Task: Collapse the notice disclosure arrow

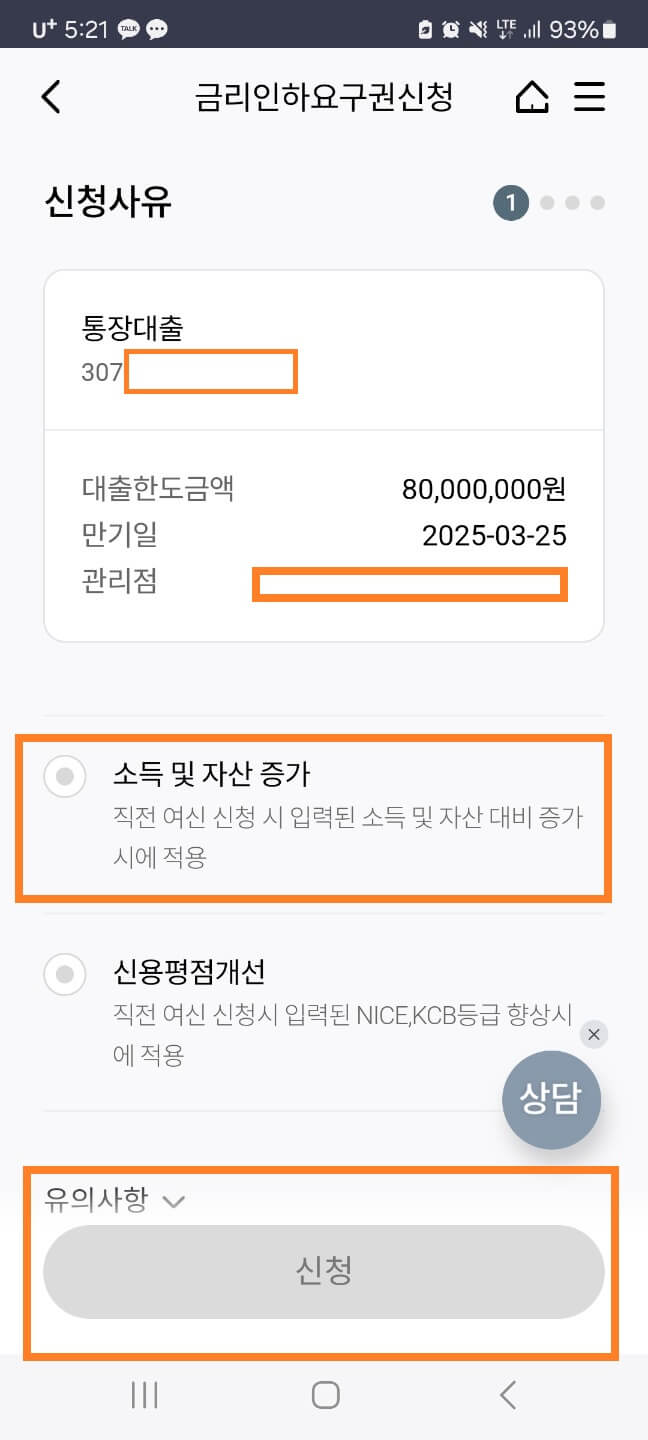Action: coord(174,1202)
